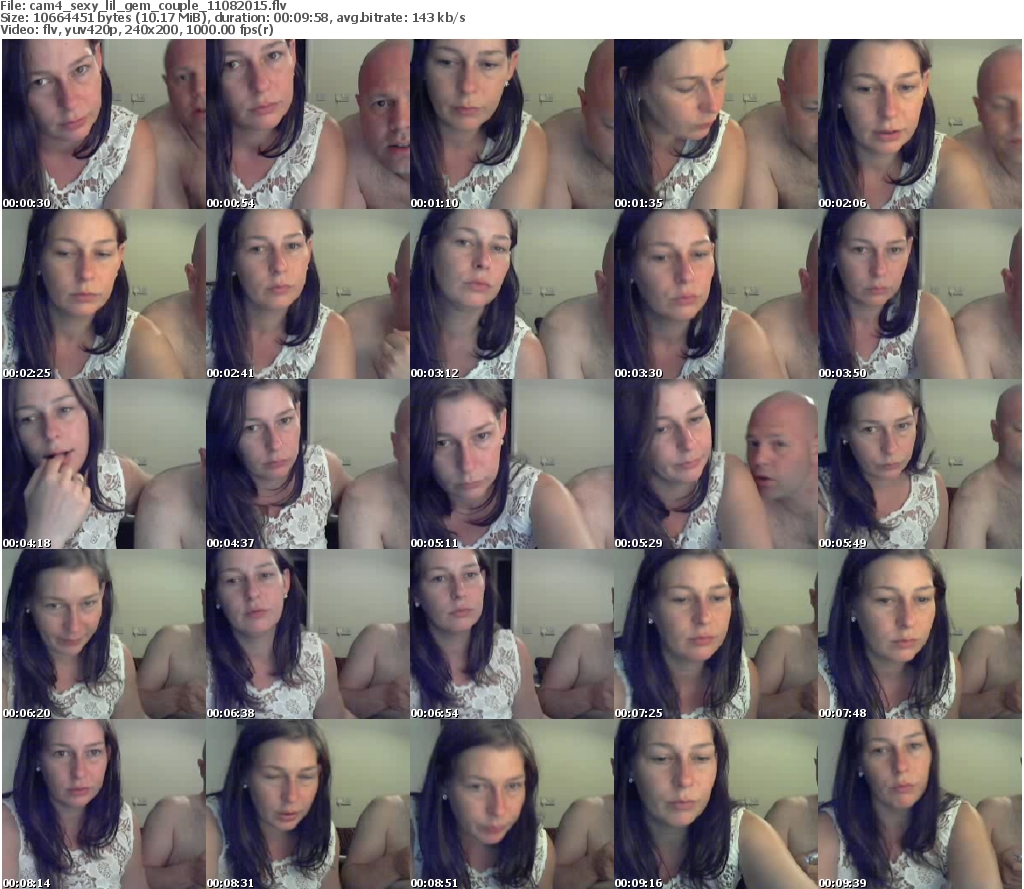The width and height of the screenshot is (1024, 889).
Task: Select the thumbnail stamped 00:08:14
Action: pyautogui.click(x=104, y=804)
